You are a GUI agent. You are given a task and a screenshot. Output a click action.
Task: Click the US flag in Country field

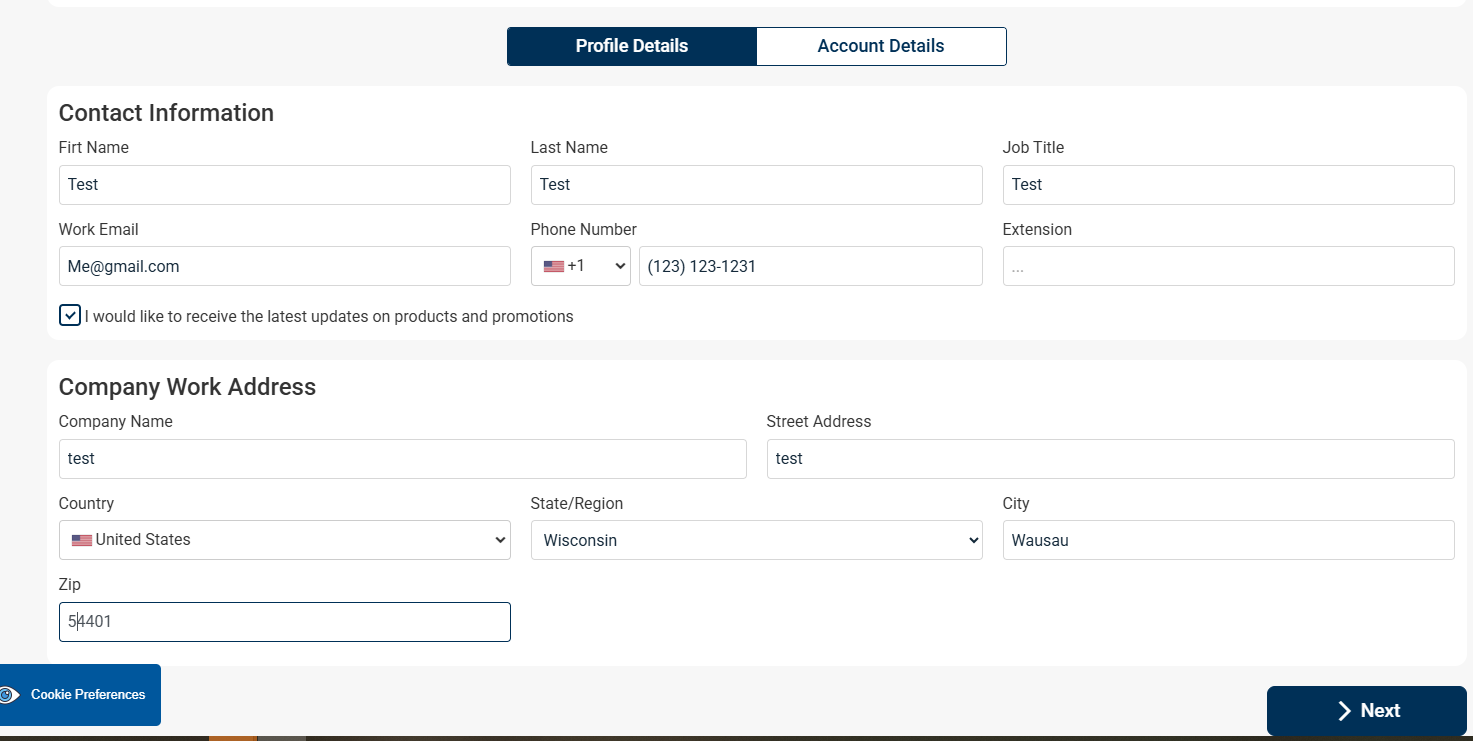click(x=82, y=540)
